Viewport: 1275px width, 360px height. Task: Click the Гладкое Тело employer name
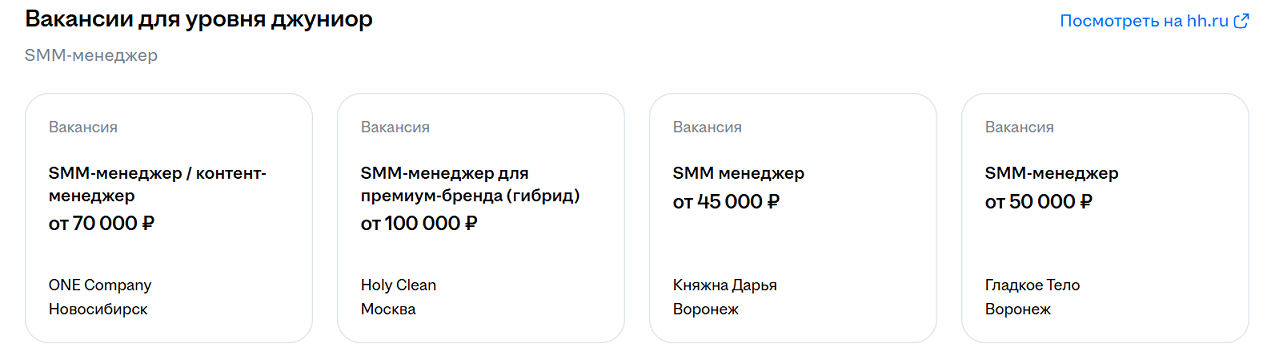coord(1032,285)
